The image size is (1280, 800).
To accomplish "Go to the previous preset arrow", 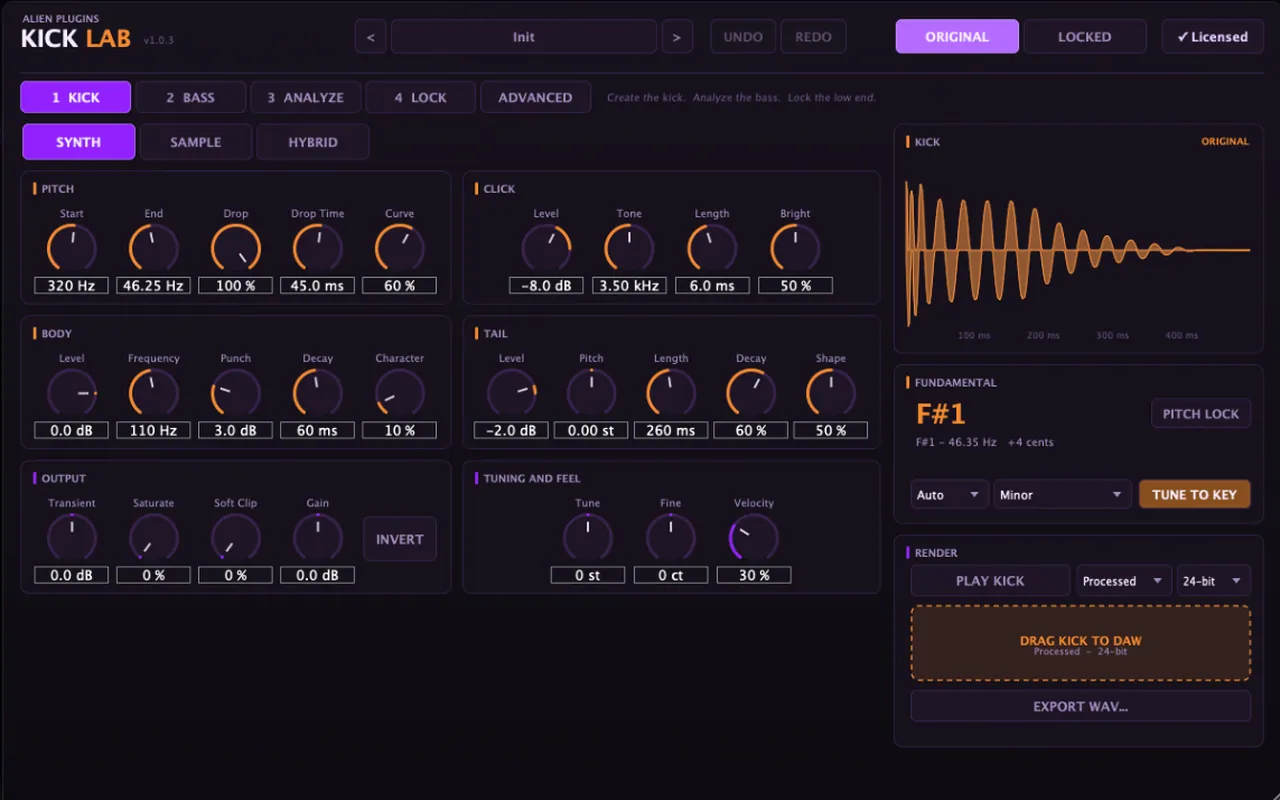I will [x=371, y=37].
